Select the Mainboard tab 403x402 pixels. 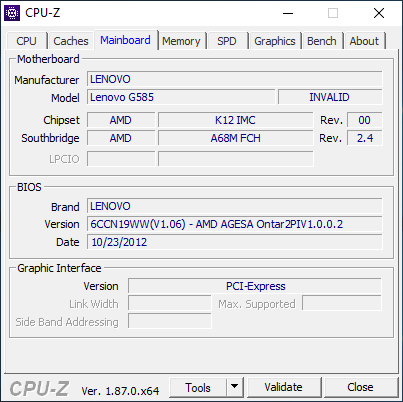pos(125,40)
